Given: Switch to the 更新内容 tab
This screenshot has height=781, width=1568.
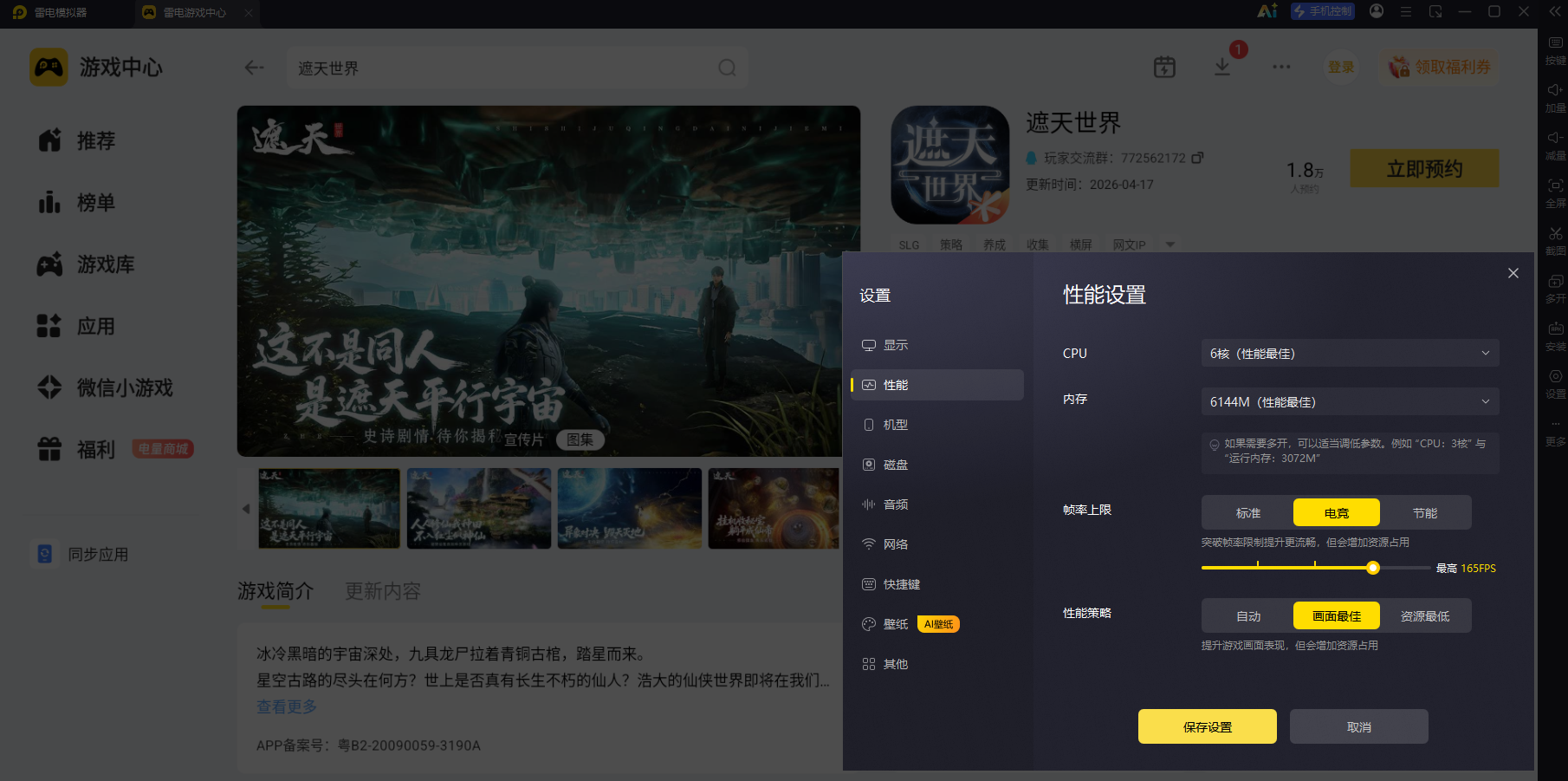Looking at the screenshot, I should coord(383,591).
